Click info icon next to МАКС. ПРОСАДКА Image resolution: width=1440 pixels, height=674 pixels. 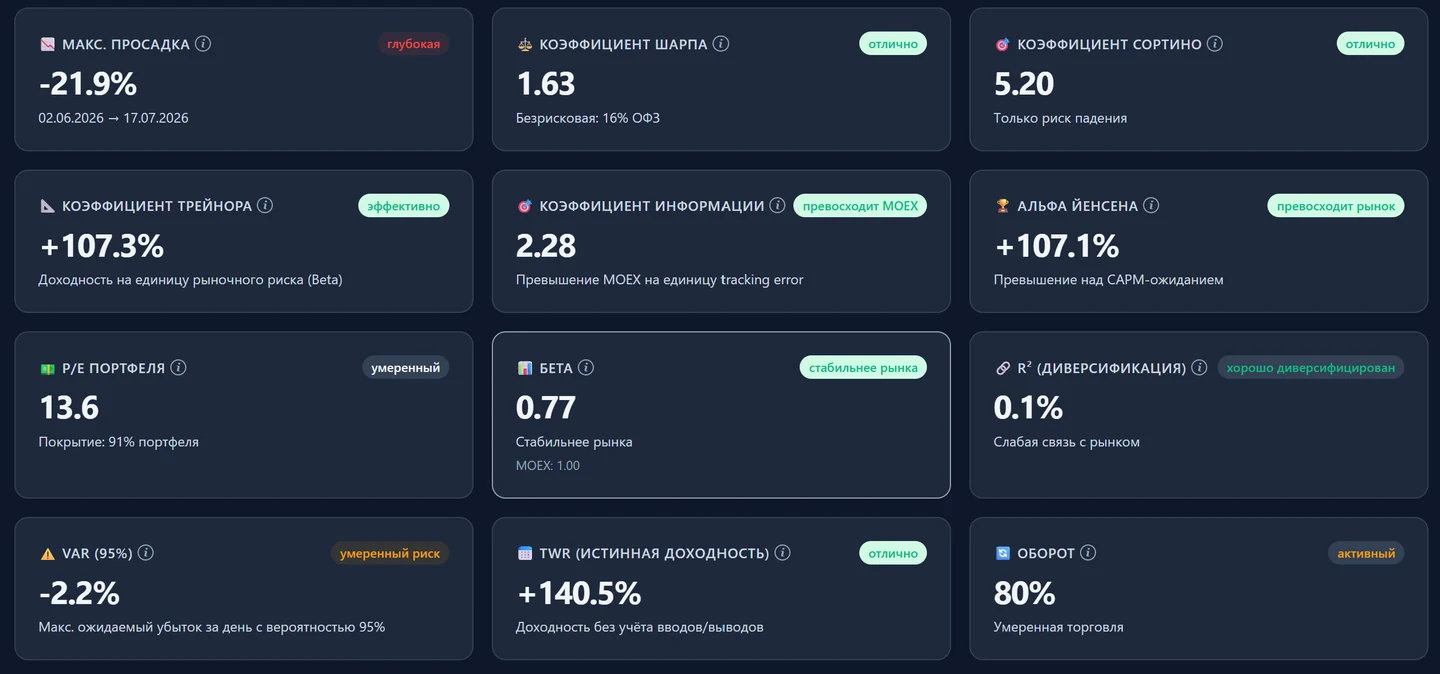click(x=203, y=44)
